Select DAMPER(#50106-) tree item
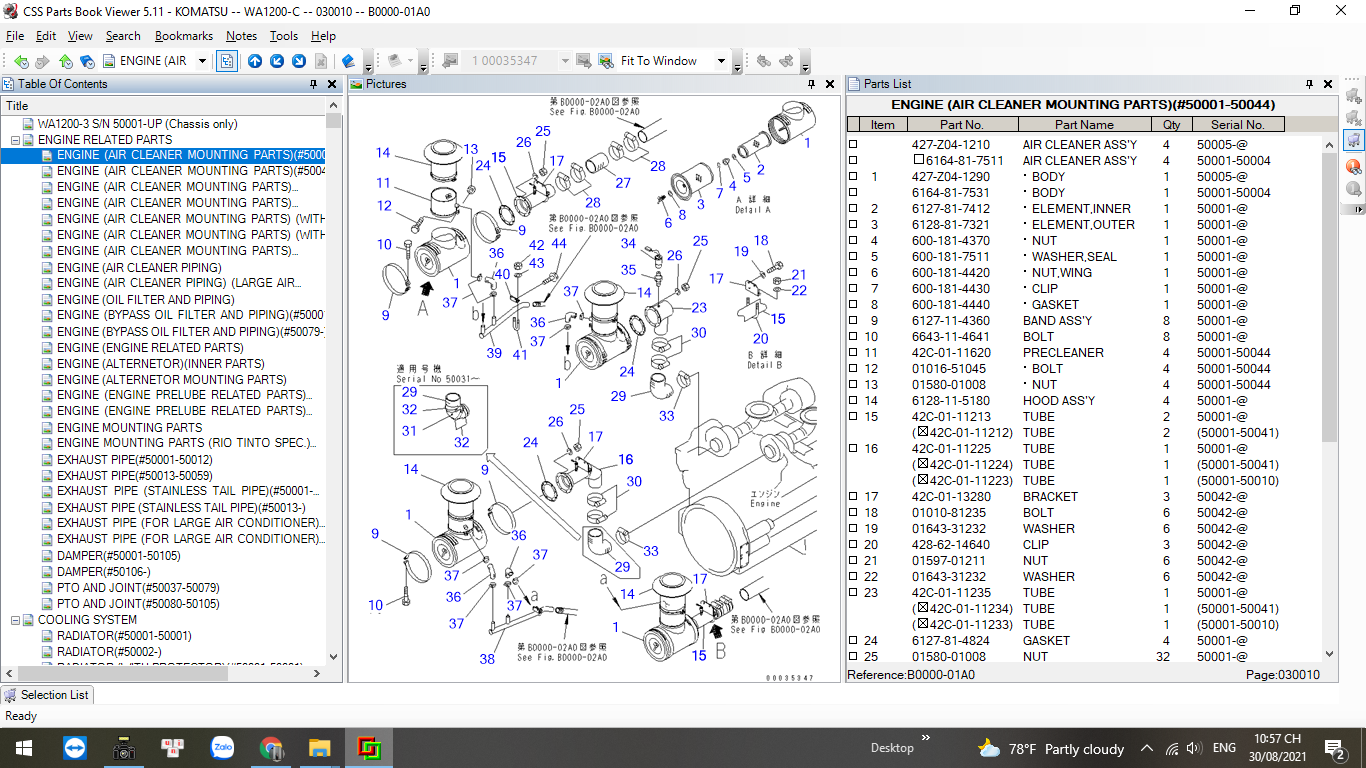 pyautogui.click(x=103, y=572)
